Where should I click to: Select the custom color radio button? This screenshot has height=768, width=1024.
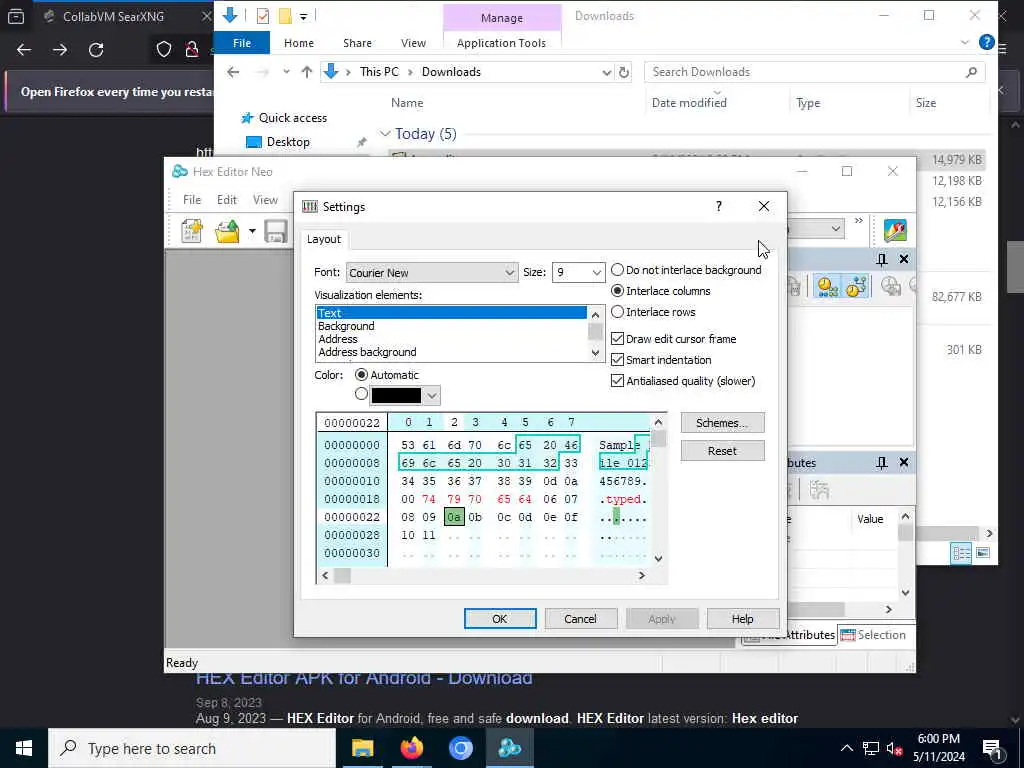pyautogui.click(x=361, y=394)
